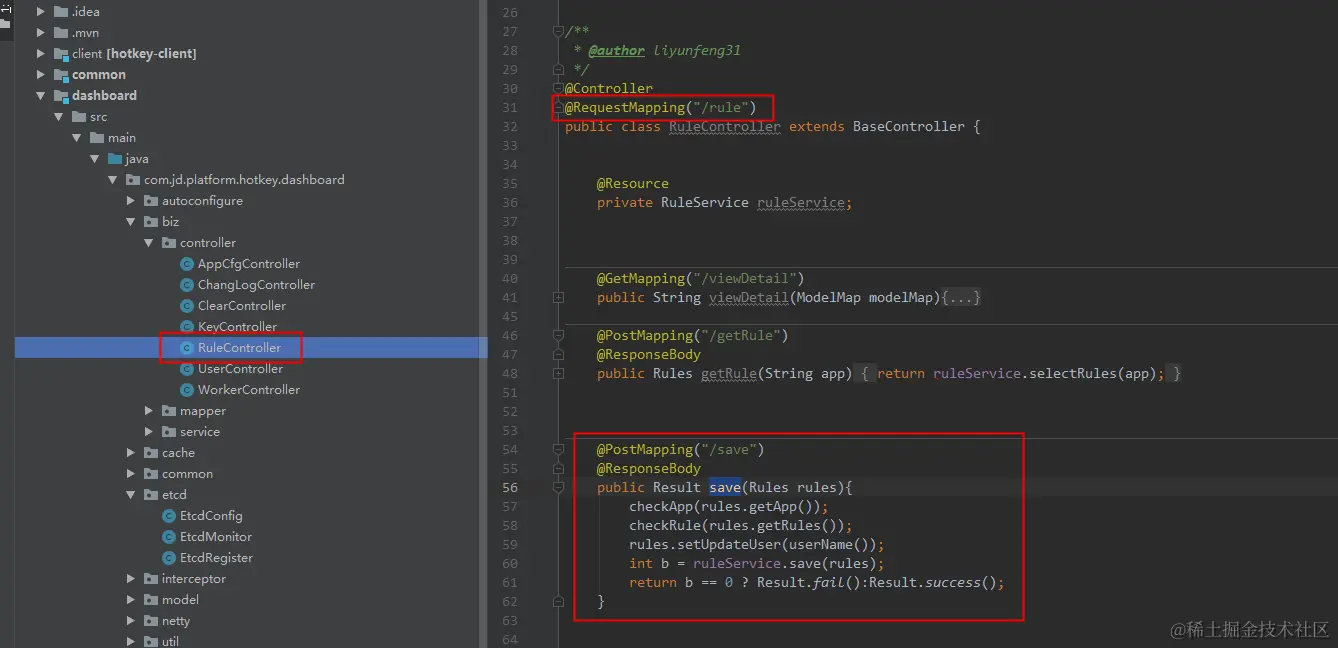The width and height of the screenshot is (1338, 648).
Task: Click the EtcdMonitor class icon
Action: coord(168,537)
